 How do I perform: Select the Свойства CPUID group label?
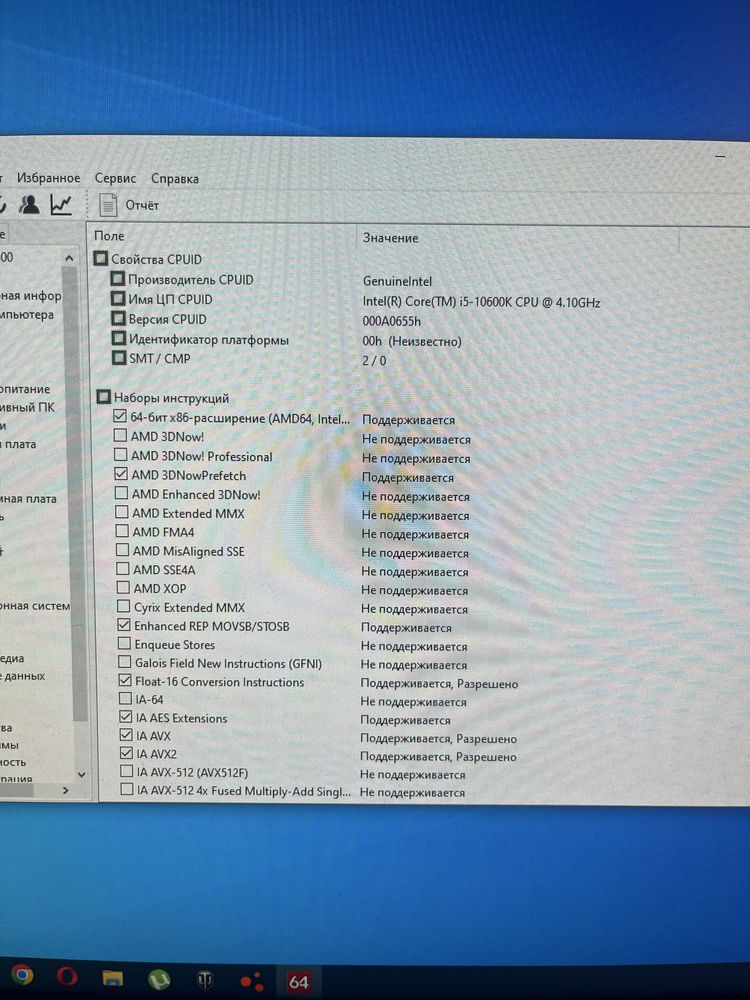click(156, 260)
